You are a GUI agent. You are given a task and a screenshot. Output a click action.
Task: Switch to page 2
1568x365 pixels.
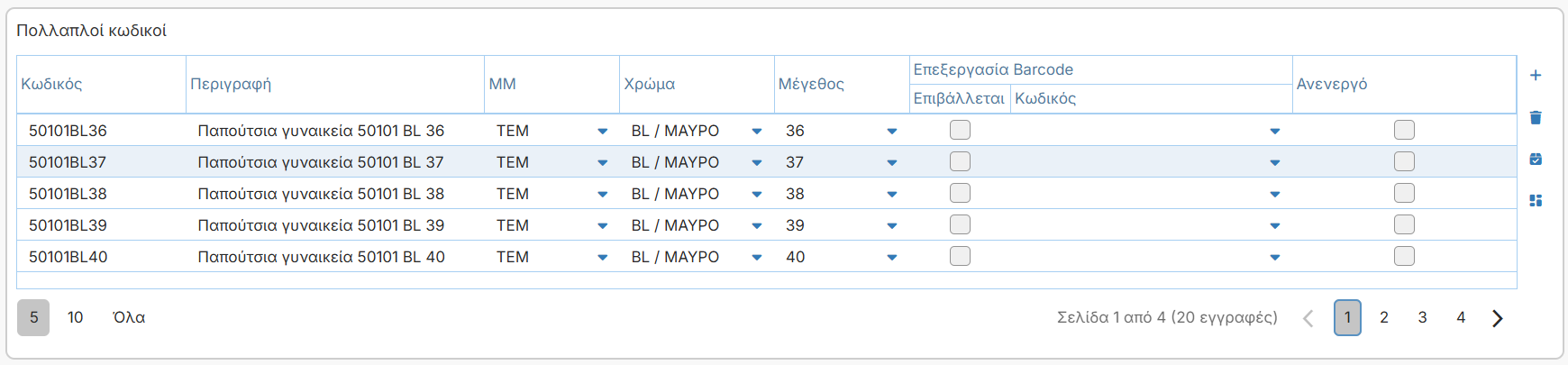click(x=1384, y=317)
